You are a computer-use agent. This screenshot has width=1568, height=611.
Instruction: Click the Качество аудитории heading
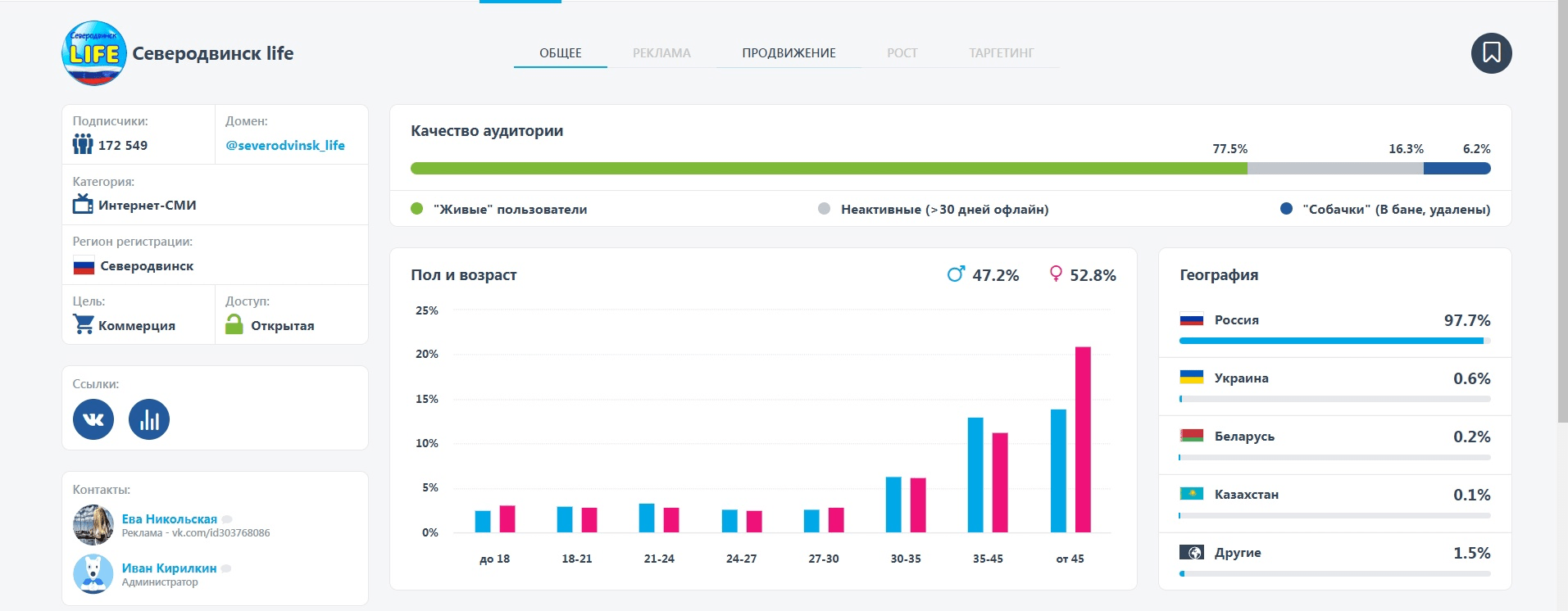pyautogui.click(x=487, y=131)
